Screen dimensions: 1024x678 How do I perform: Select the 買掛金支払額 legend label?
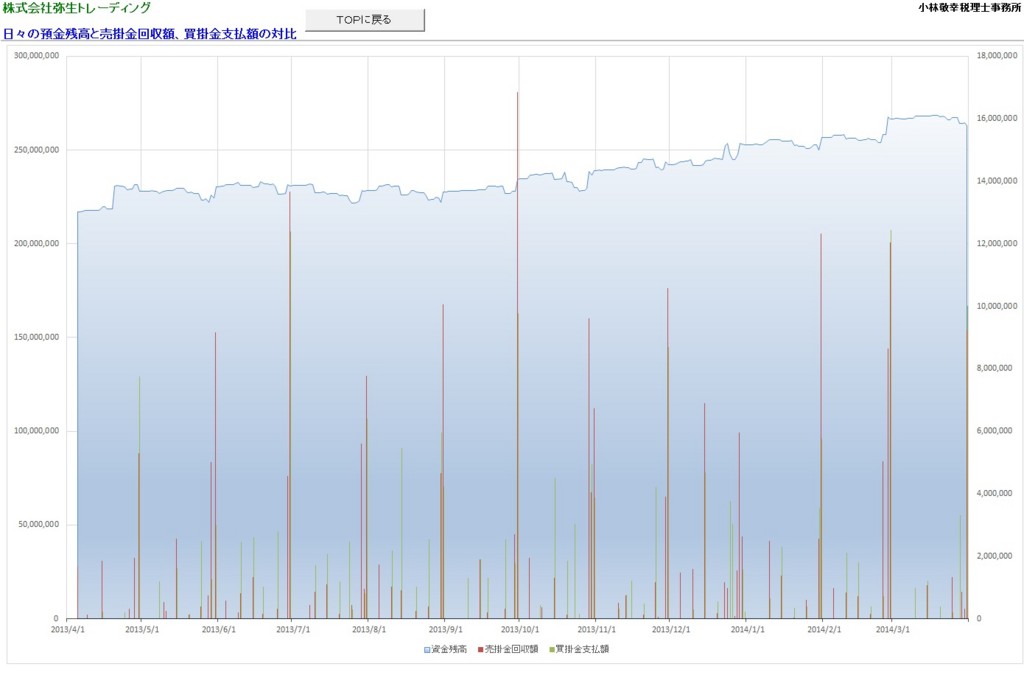click(583, 649)
